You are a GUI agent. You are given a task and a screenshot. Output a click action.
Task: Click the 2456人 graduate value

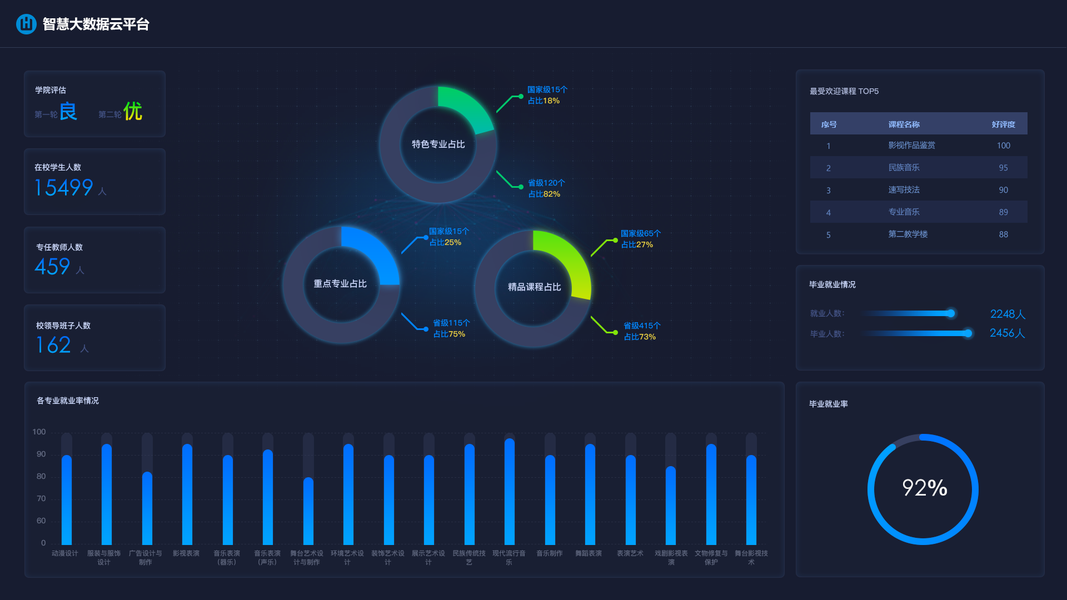(x=1007, y=333)
